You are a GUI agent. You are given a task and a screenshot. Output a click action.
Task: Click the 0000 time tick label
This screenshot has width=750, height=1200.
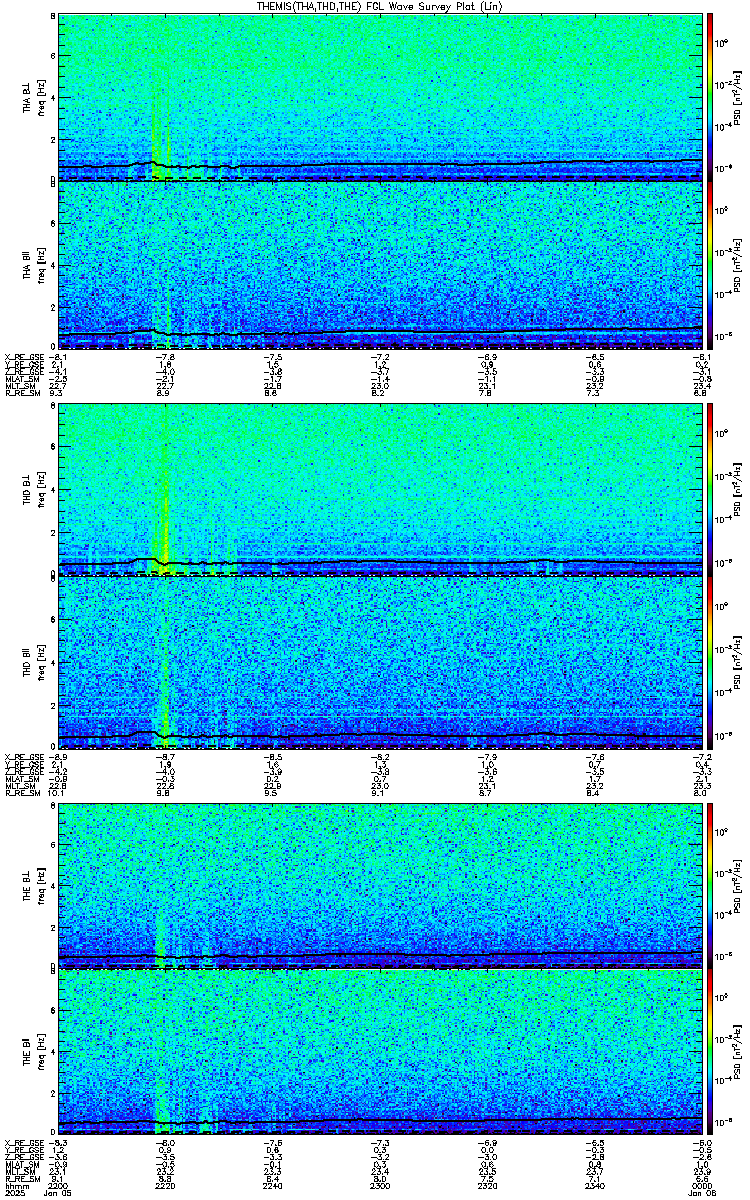(x=702, y=1185)
